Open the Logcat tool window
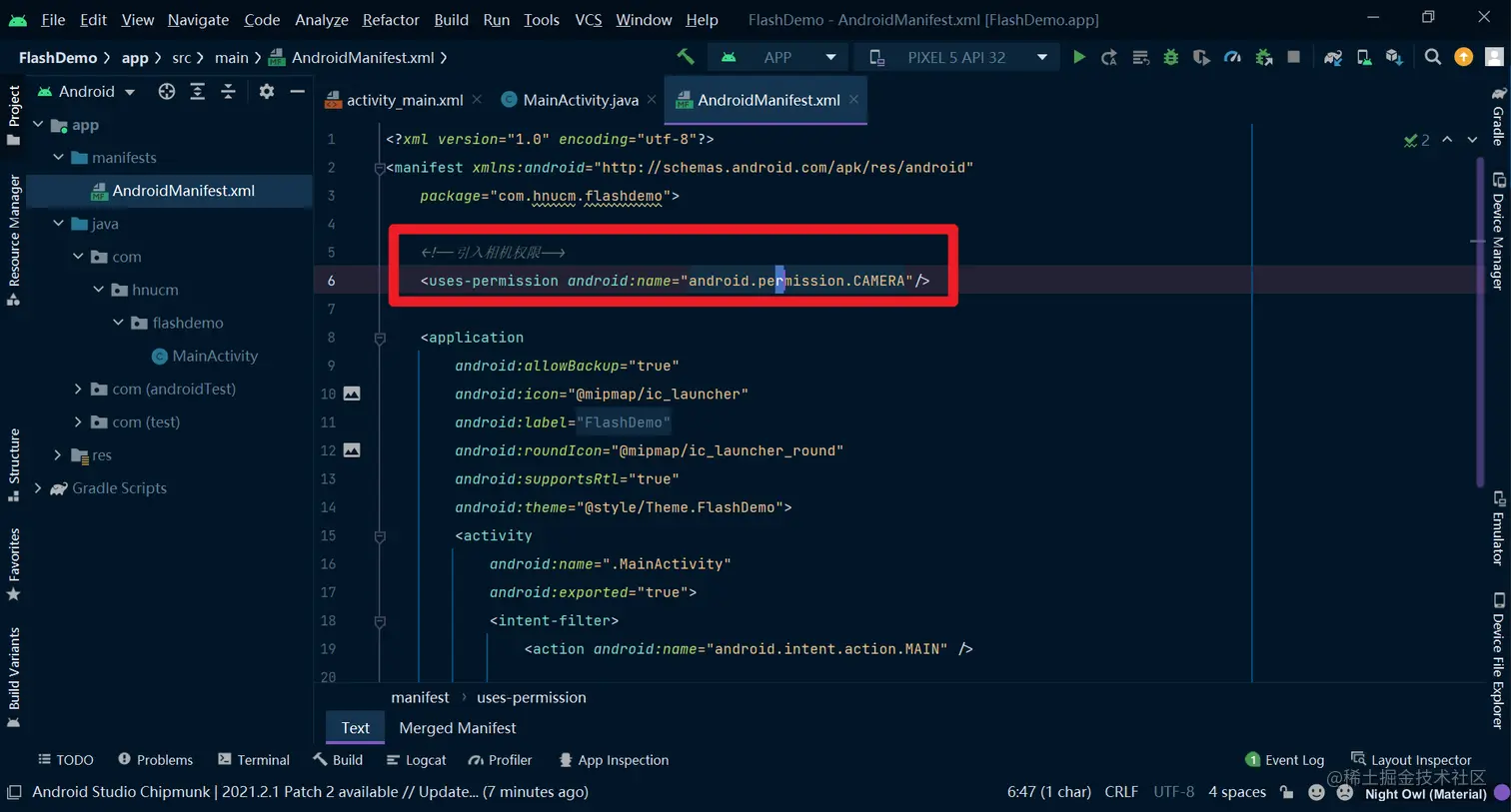 click(416, 760)
